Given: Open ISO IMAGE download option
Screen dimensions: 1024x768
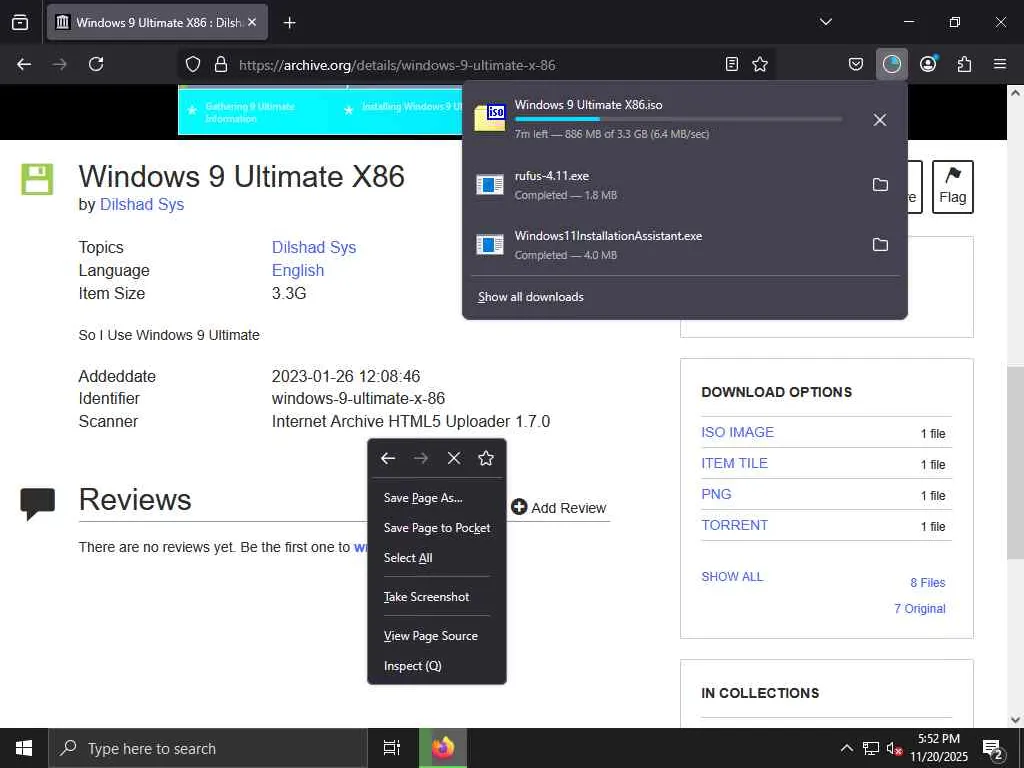Looking at the screenshot, I should pos(737,432).
